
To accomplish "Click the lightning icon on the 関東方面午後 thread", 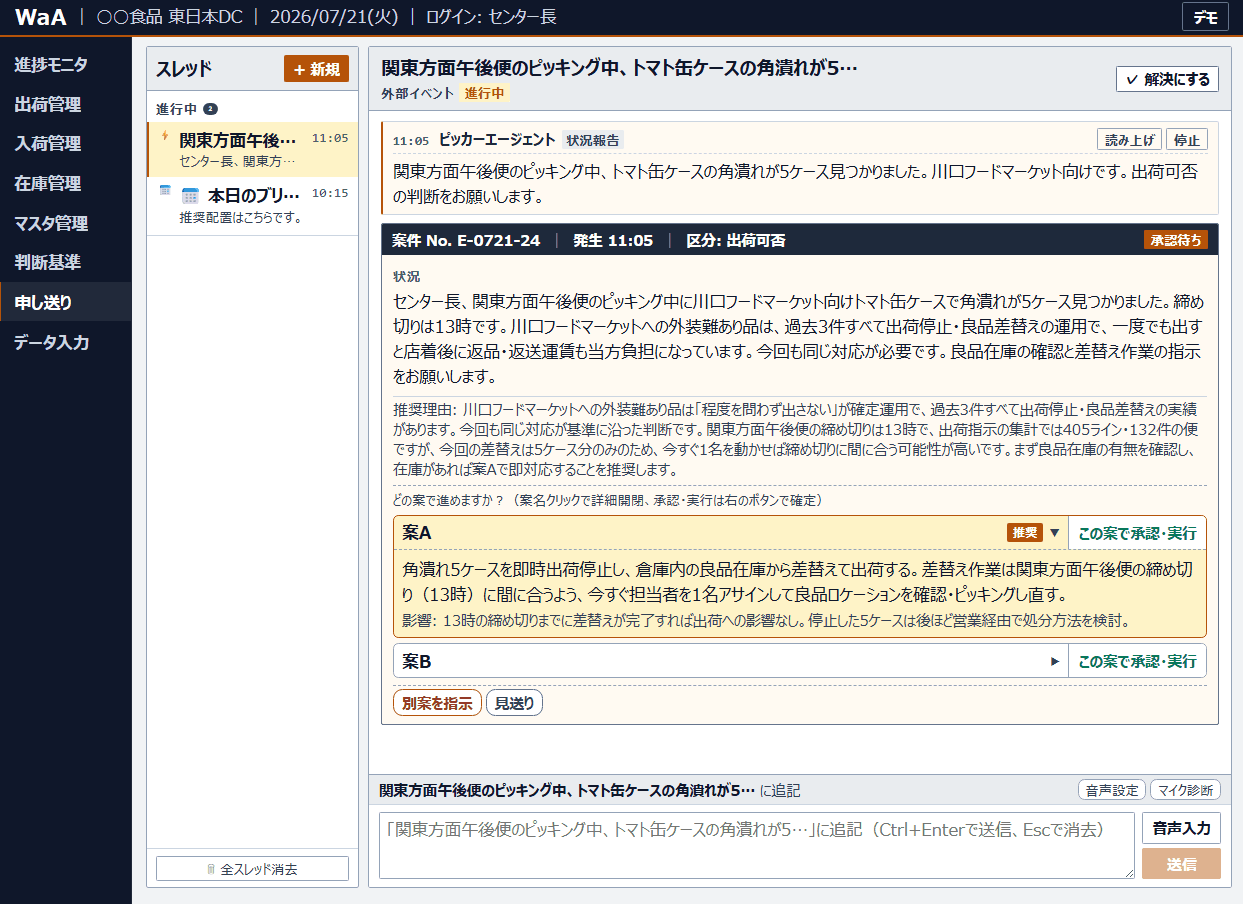I will tap(165, 136).
